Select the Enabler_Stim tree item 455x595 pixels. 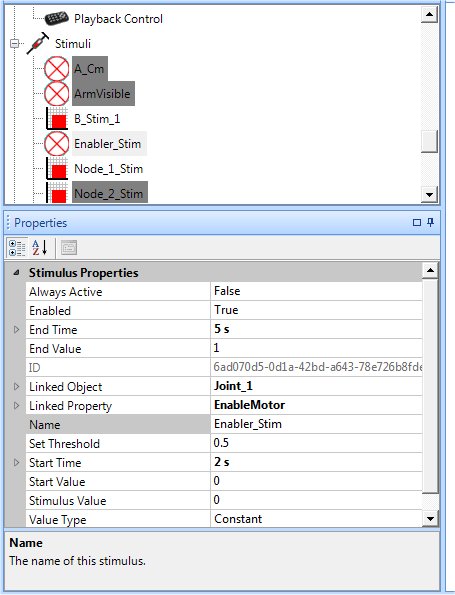107,144
